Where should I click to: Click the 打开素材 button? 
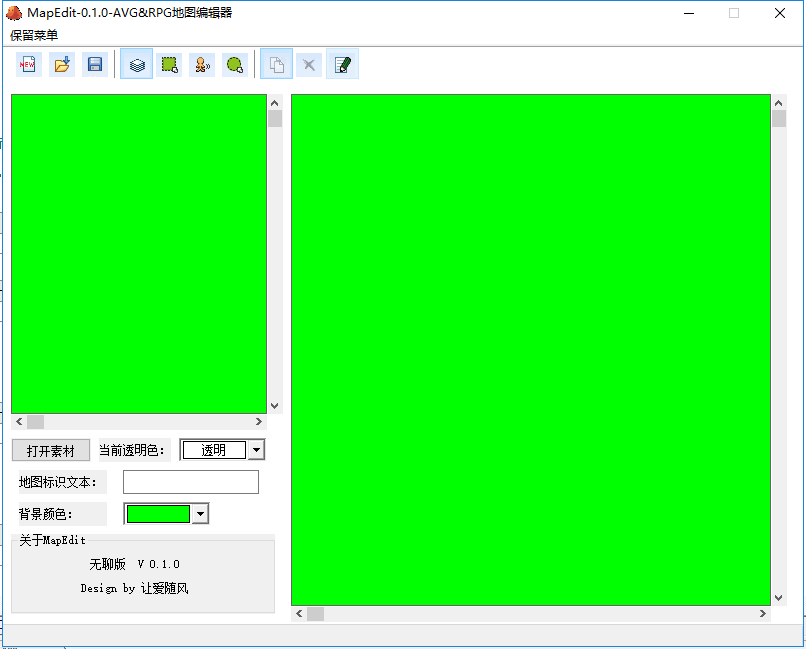click(x=51, y=451)
